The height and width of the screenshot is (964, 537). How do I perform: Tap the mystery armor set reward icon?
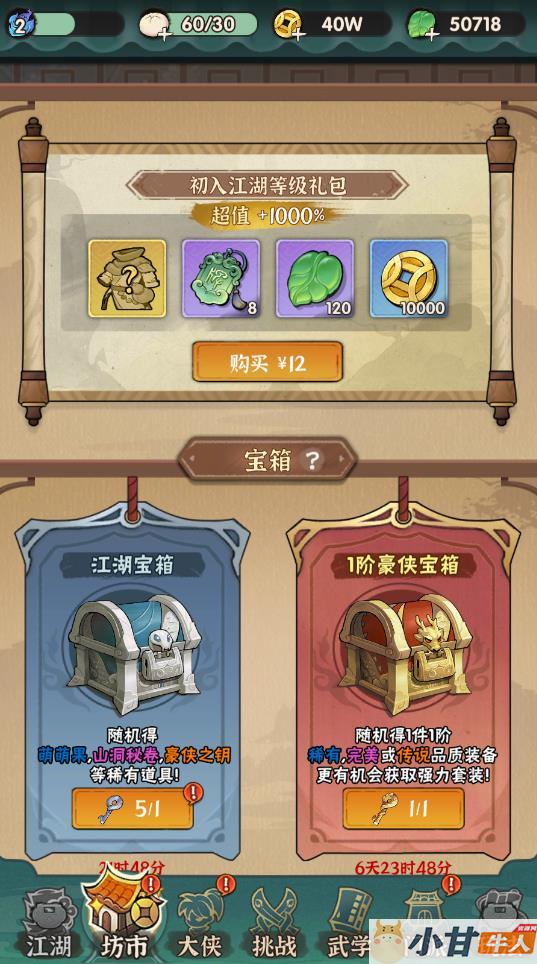pos(127,279)
